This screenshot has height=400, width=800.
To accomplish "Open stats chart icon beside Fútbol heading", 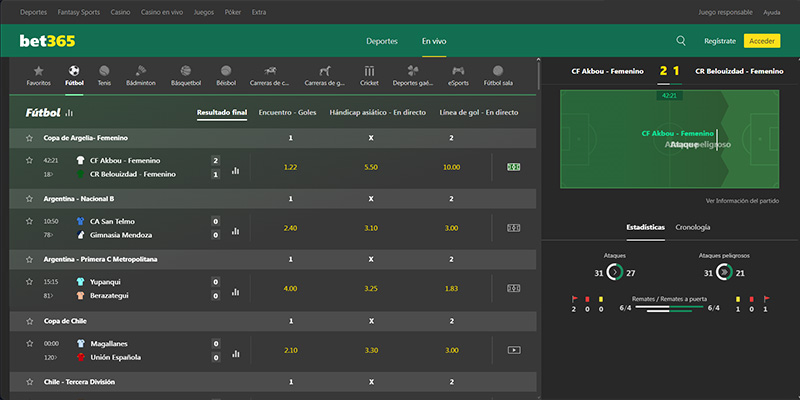I will point(69,113).
